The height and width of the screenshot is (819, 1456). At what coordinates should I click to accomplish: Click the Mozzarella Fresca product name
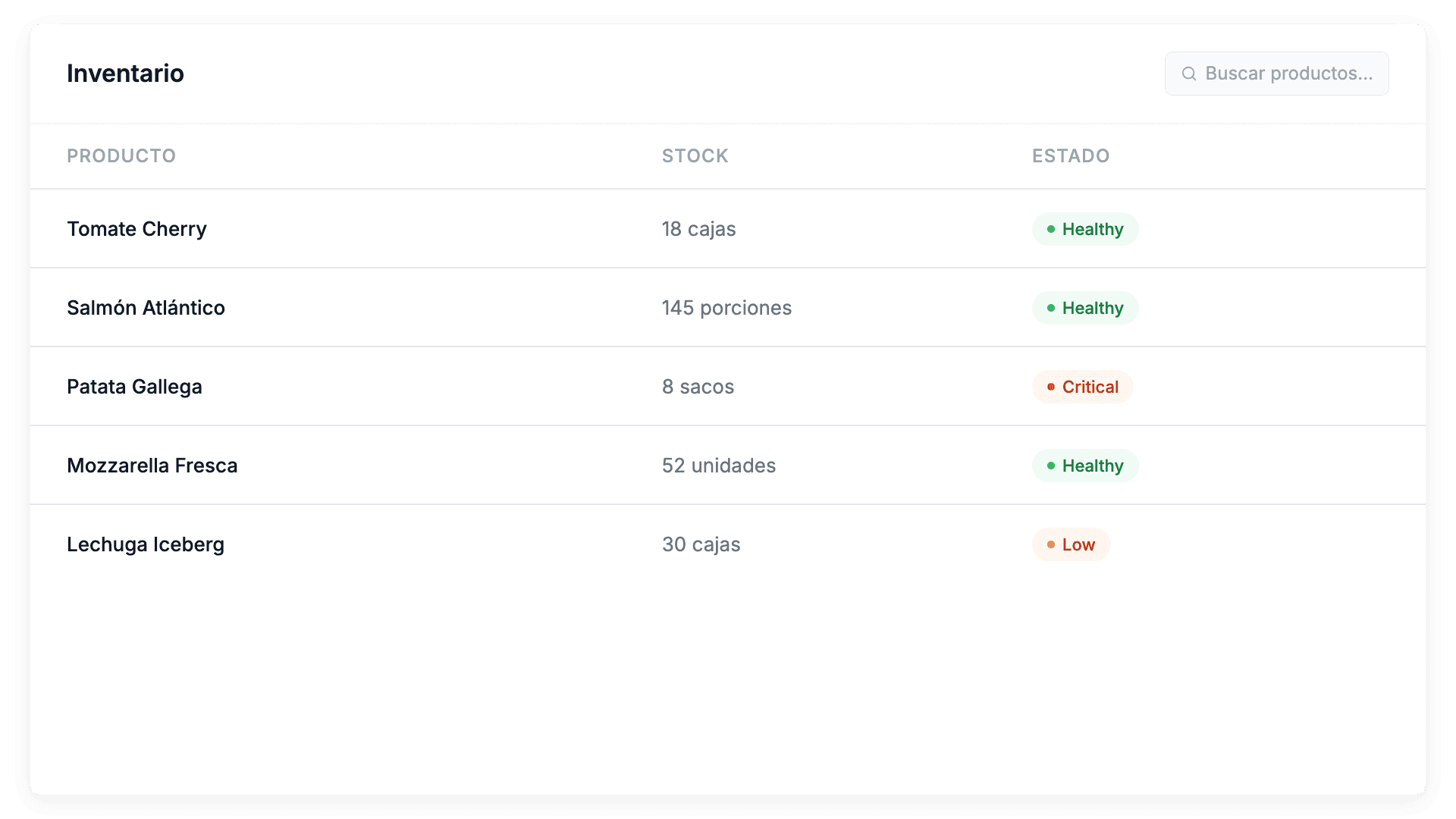pos(152,466)
